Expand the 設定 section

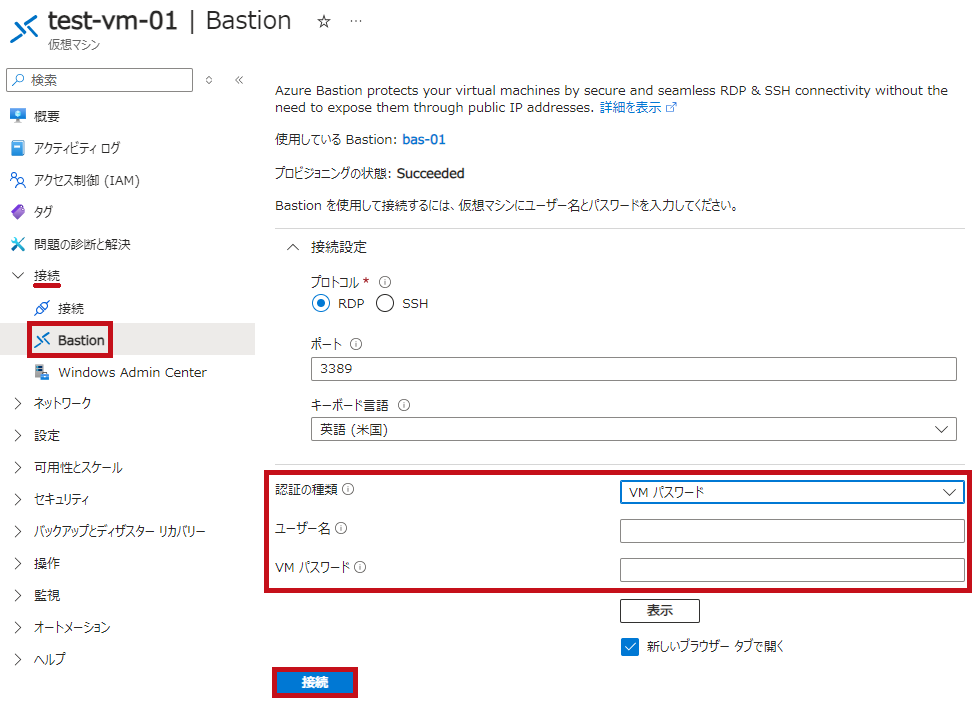[x=18, y=435]
